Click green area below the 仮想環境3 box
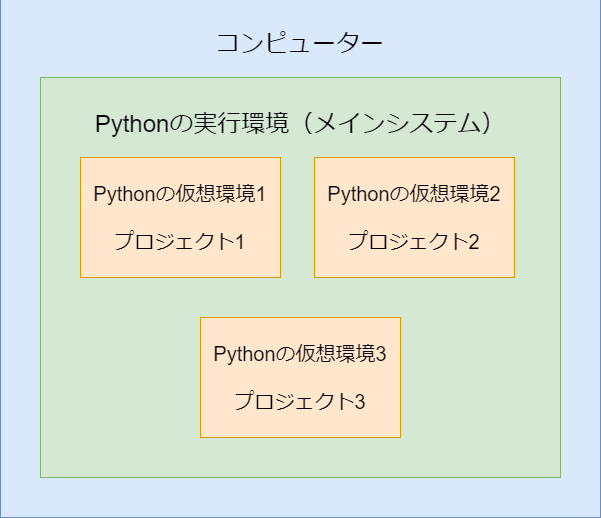 point(300,458)
